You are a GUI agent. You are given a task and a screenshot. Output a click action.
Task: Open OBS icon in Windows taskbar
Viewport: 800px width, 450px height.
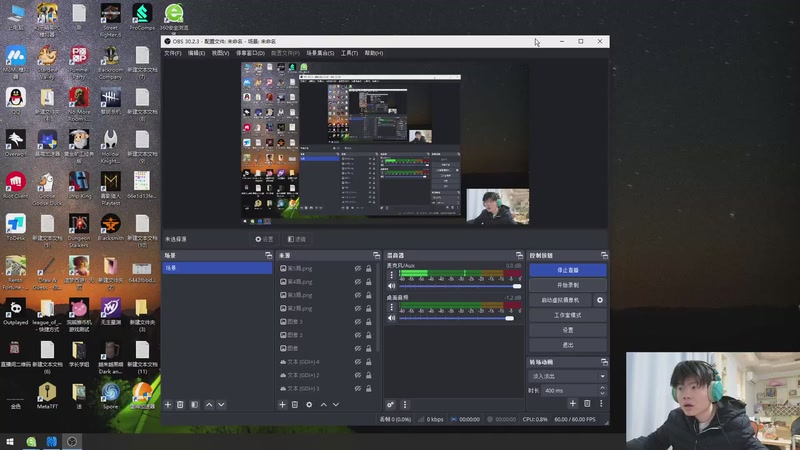(x=72, y=442)
